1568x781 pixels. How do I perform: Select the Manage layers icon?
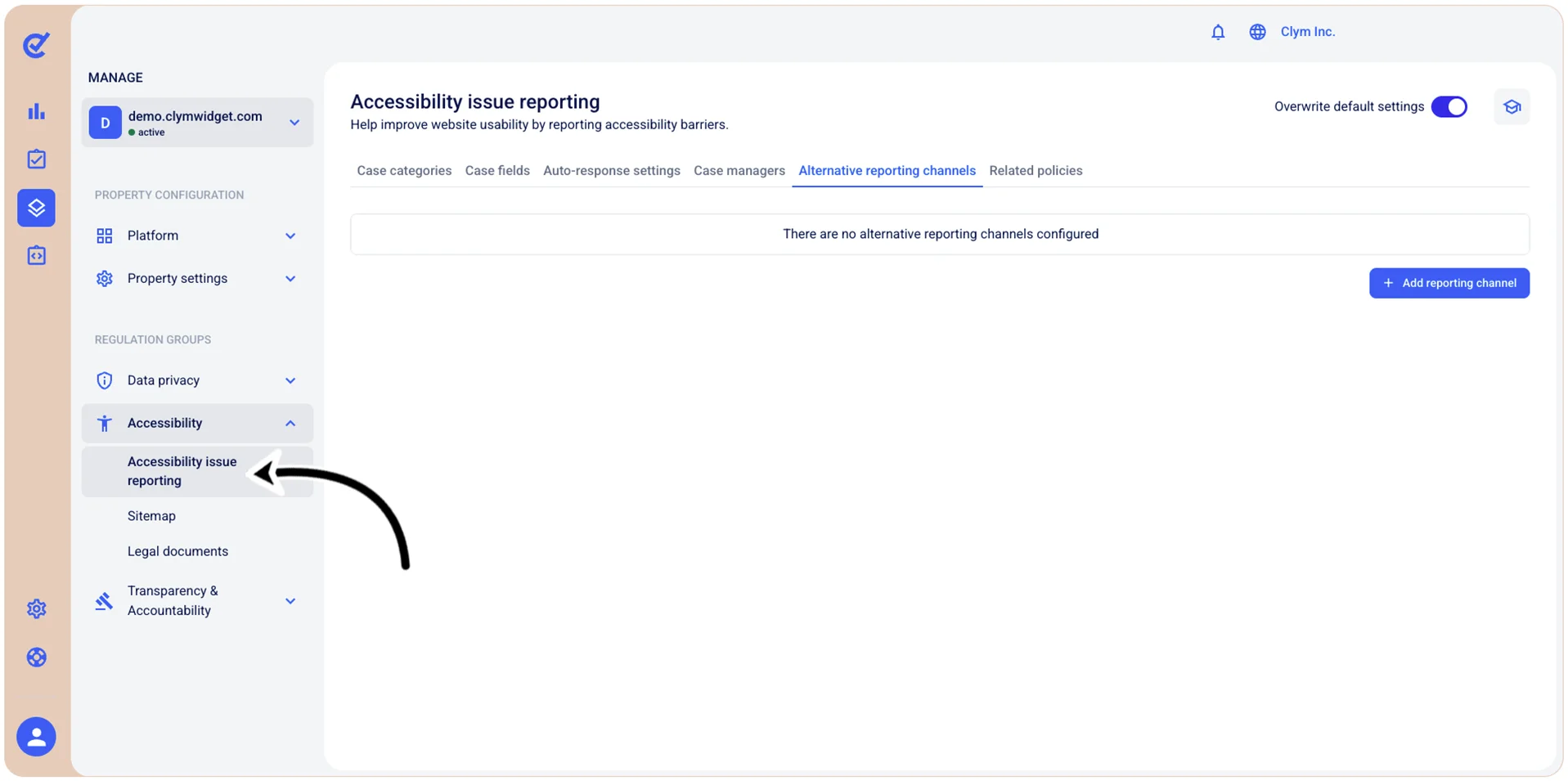36,208
